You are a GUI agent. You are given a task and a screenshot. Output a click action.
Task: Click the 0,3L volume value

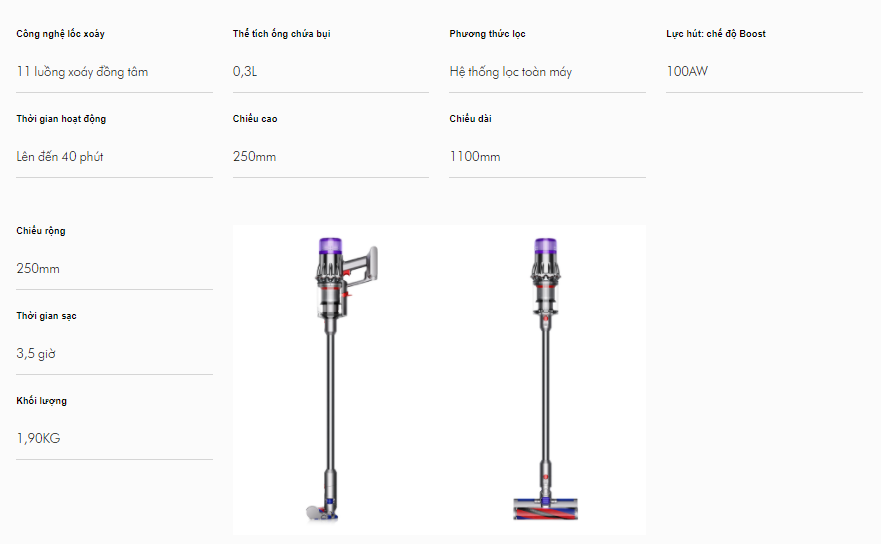point(245,71)
